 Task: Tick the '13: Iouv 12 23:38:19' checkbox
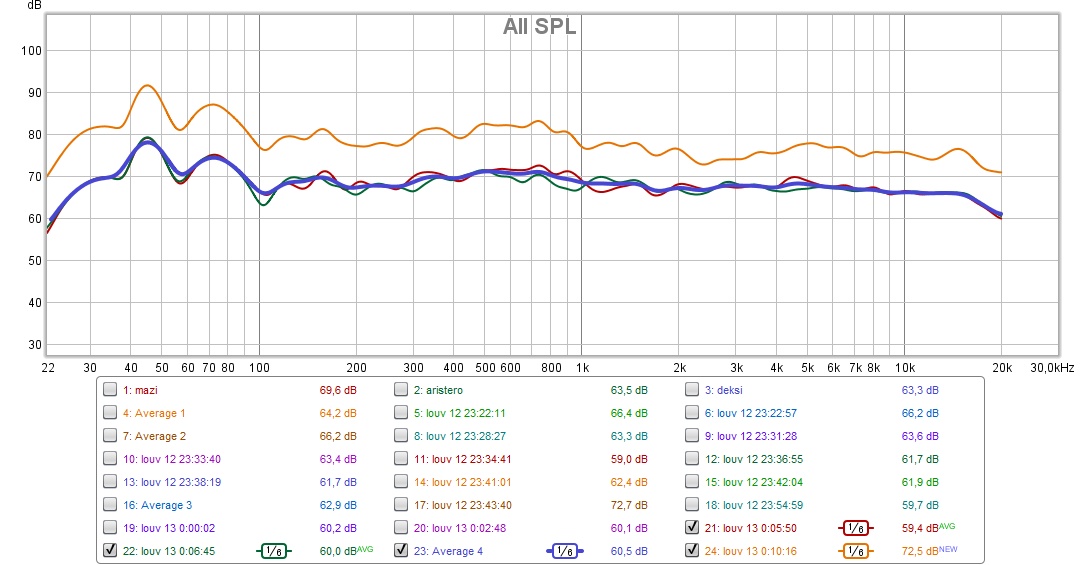click(110, 482)
